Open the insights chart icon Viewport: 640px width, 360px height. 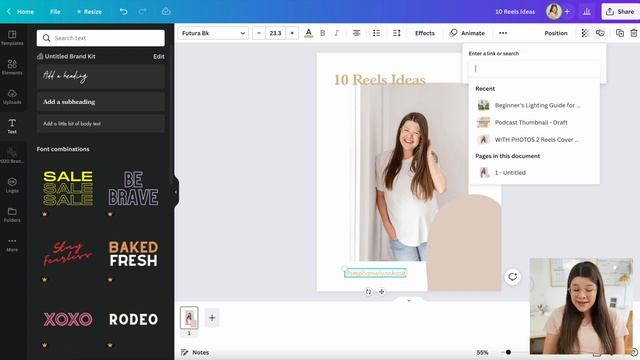[x=587, y=11]
